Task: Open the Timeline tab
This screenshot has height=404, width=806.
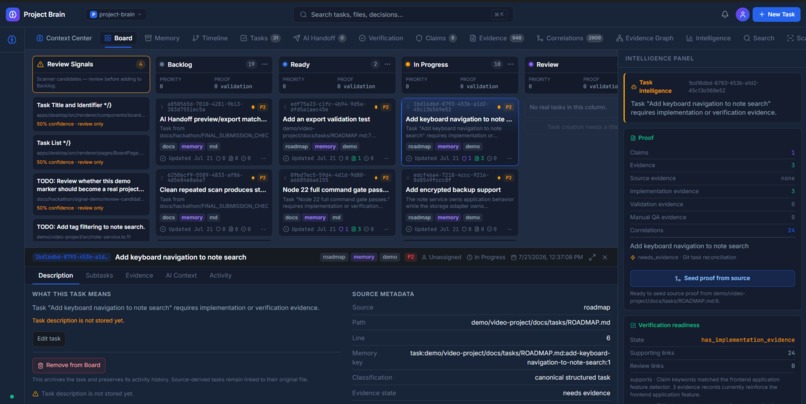Action: click(x=210, y=38)
